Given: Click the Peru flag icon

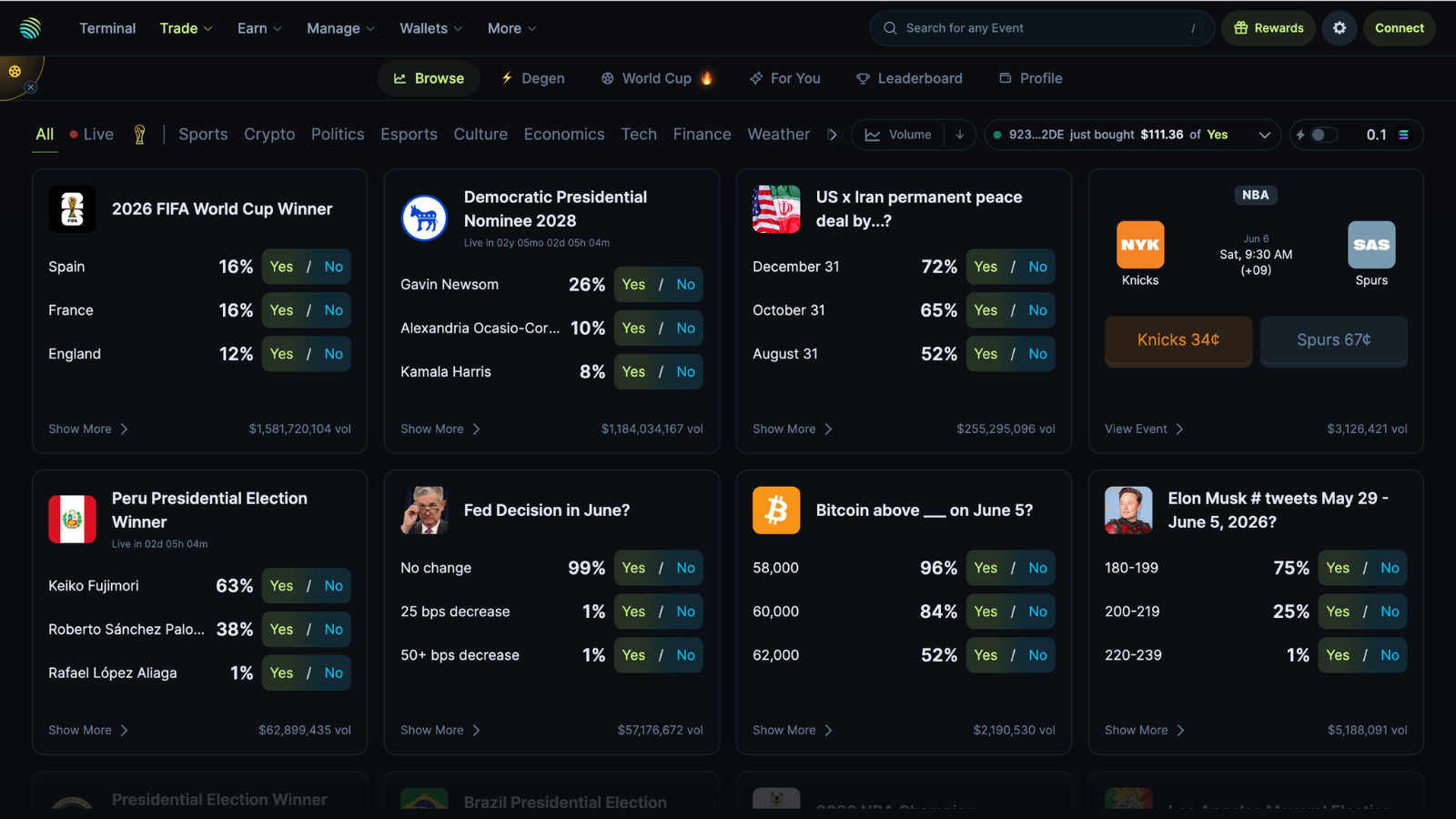Looking at the screenshot, I should 72,519.
